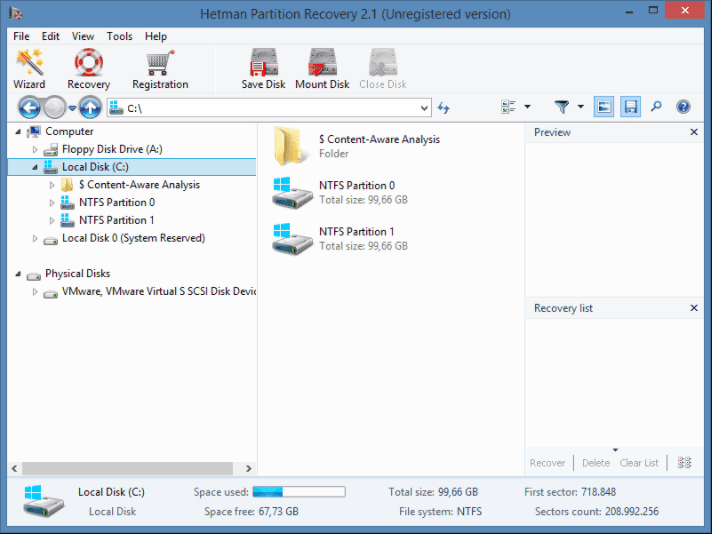
Task: Select Floppy Disk Drive (A:) in tree
Action: pos(112,149)
